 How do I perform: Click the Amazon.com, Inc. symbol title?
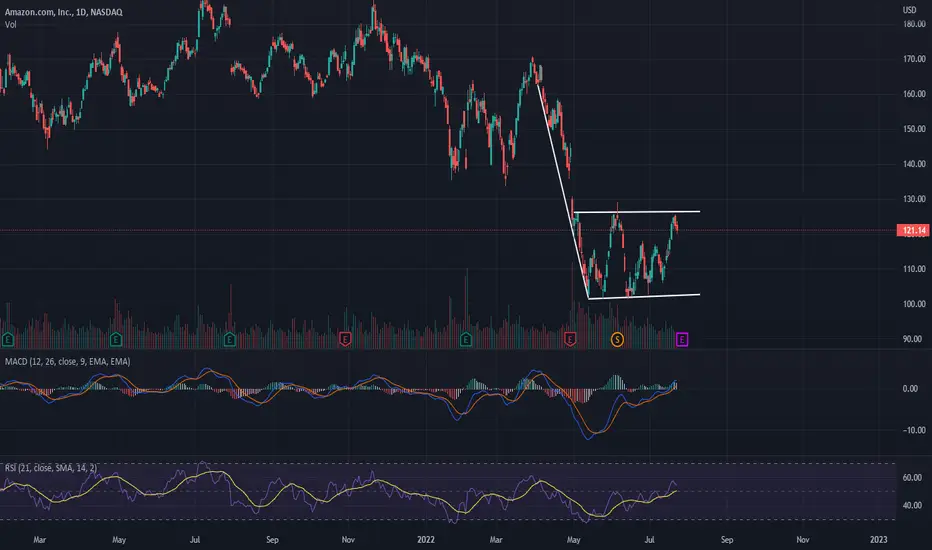coord(64,12)
